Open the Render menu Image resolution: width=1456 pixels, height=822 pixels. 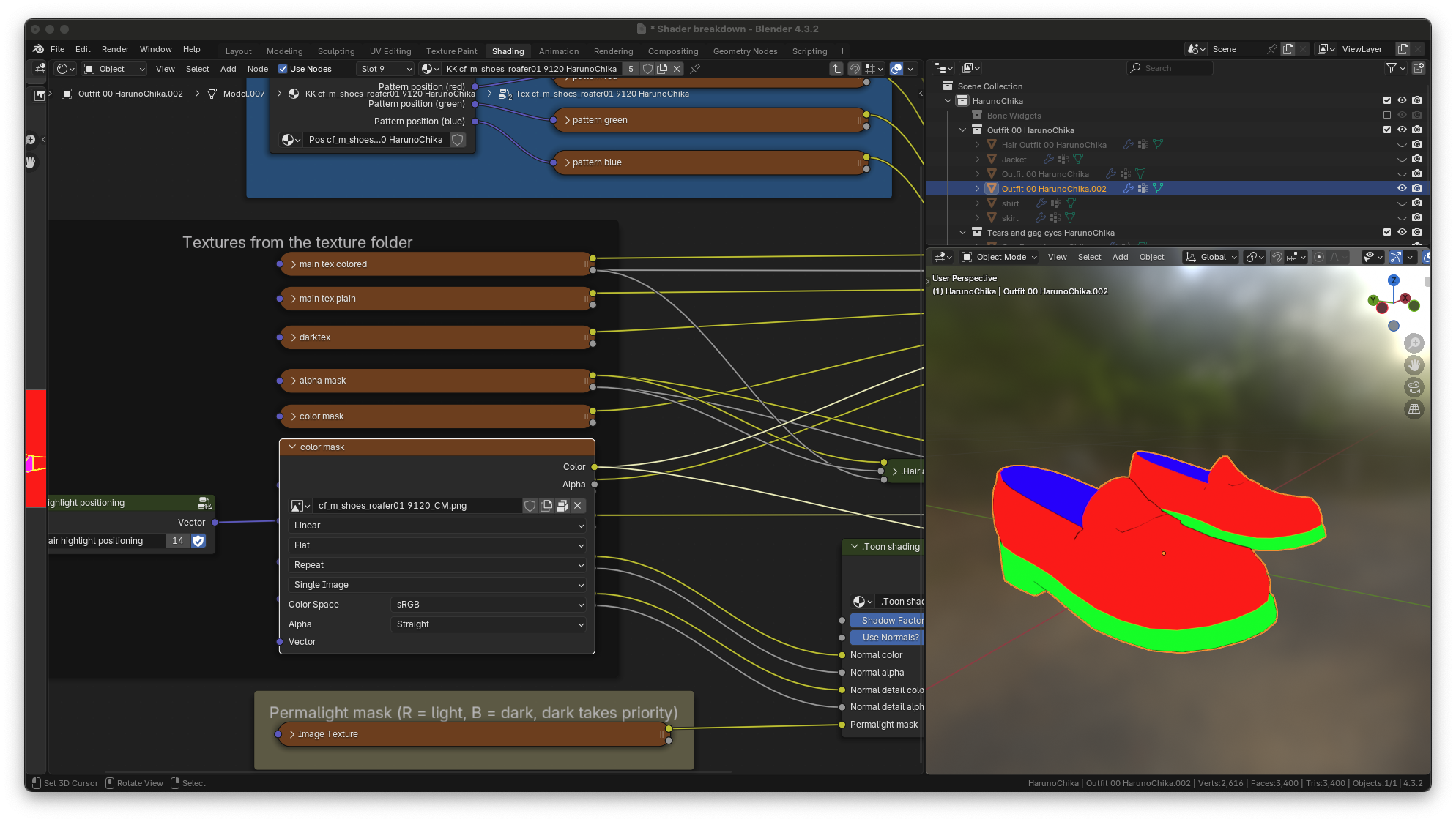coord(115,49)
